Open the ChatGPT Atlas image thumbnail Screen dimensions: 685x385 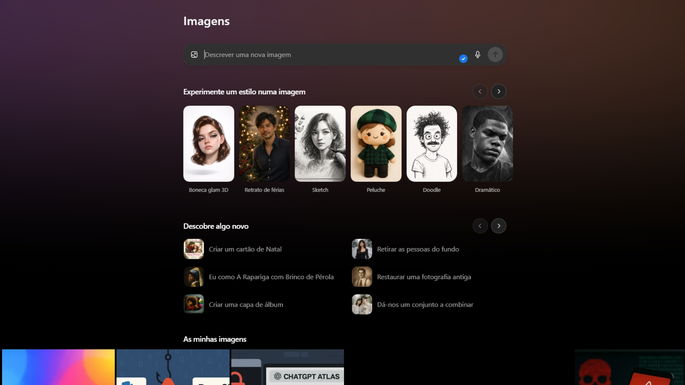point(287,367)
